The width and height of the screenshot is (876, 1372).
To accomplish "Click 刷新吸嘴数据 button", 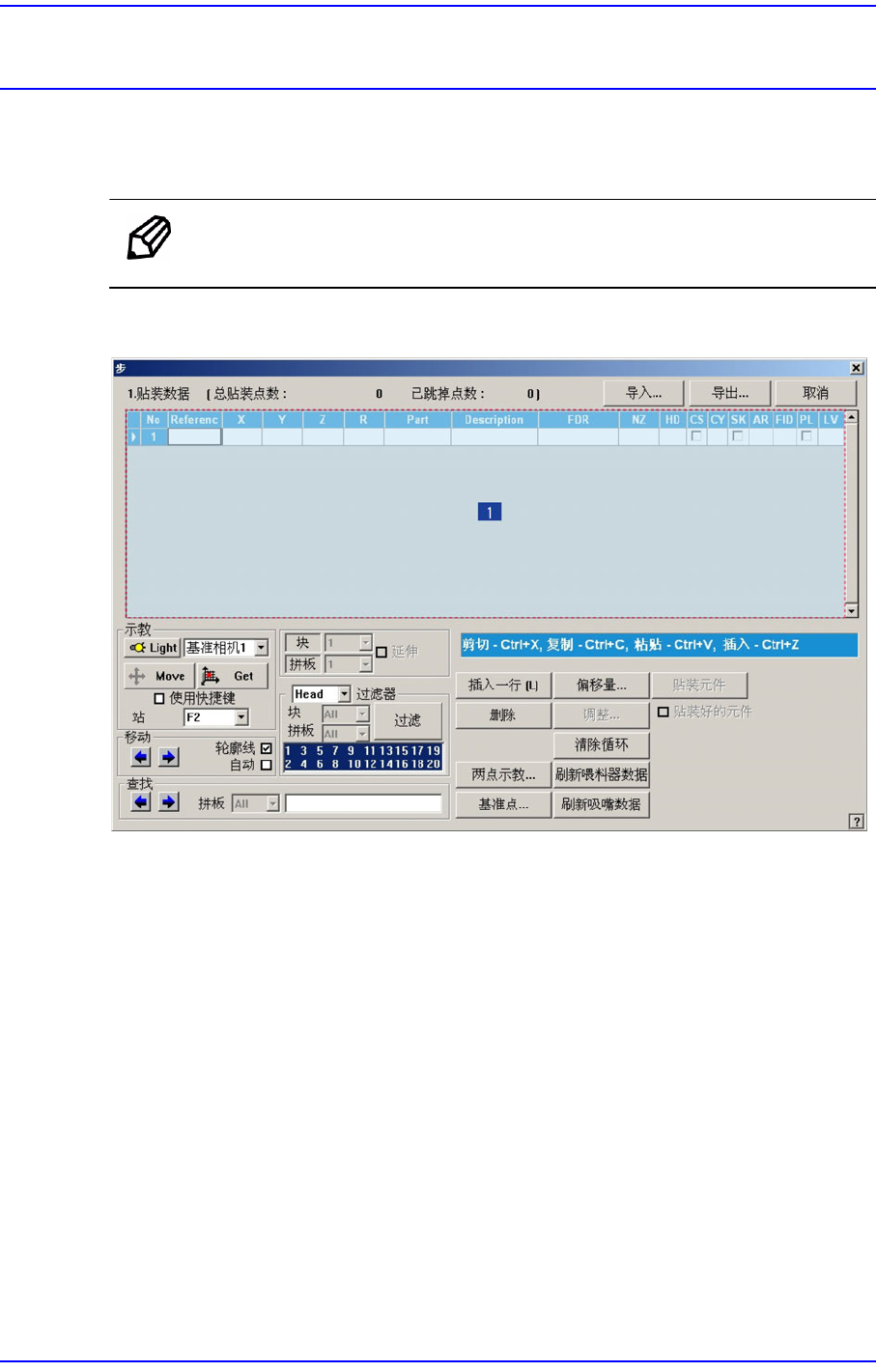I will point(601,804).
